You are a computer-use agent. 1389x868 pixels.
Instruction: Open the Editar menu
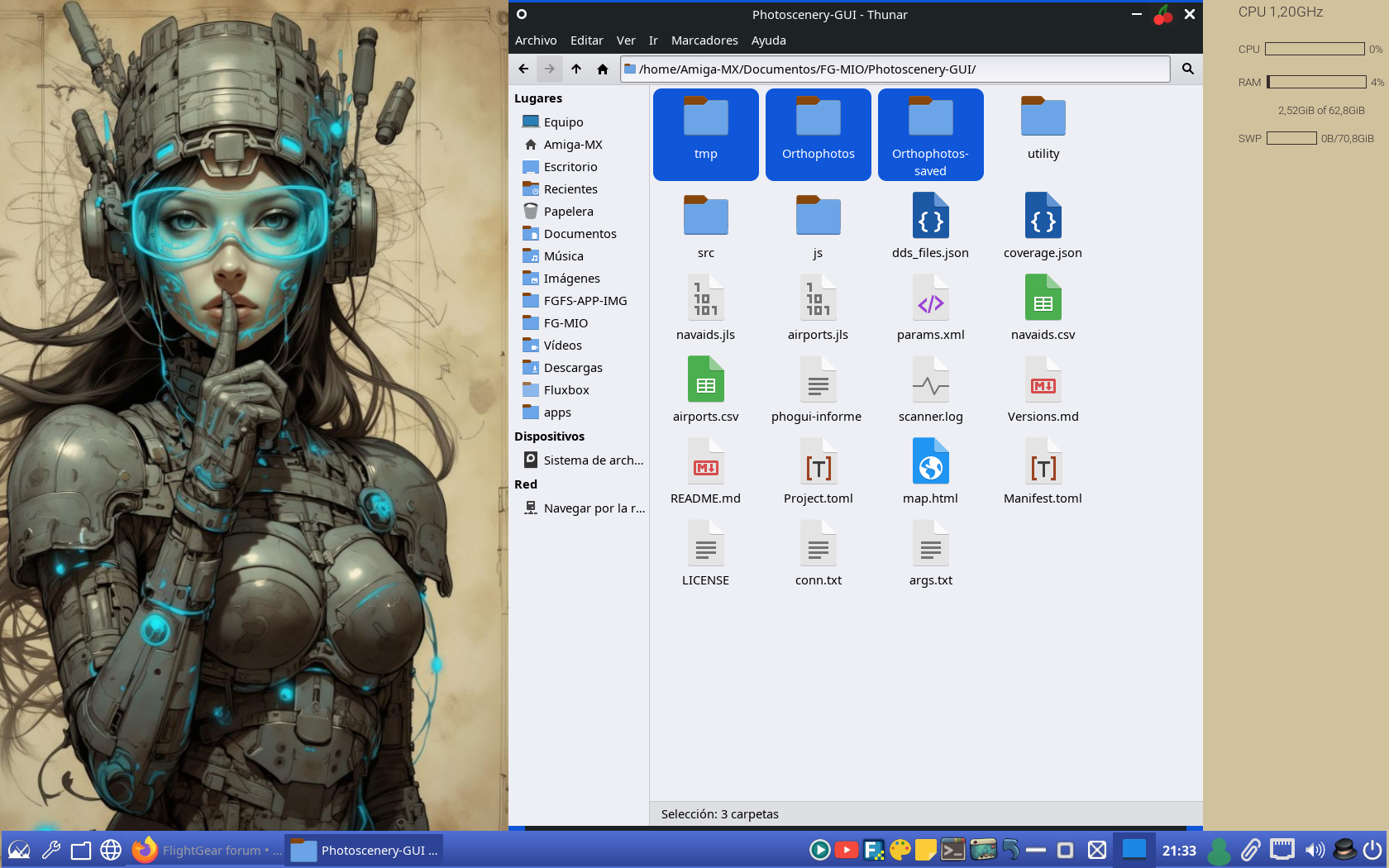(587, 41)
